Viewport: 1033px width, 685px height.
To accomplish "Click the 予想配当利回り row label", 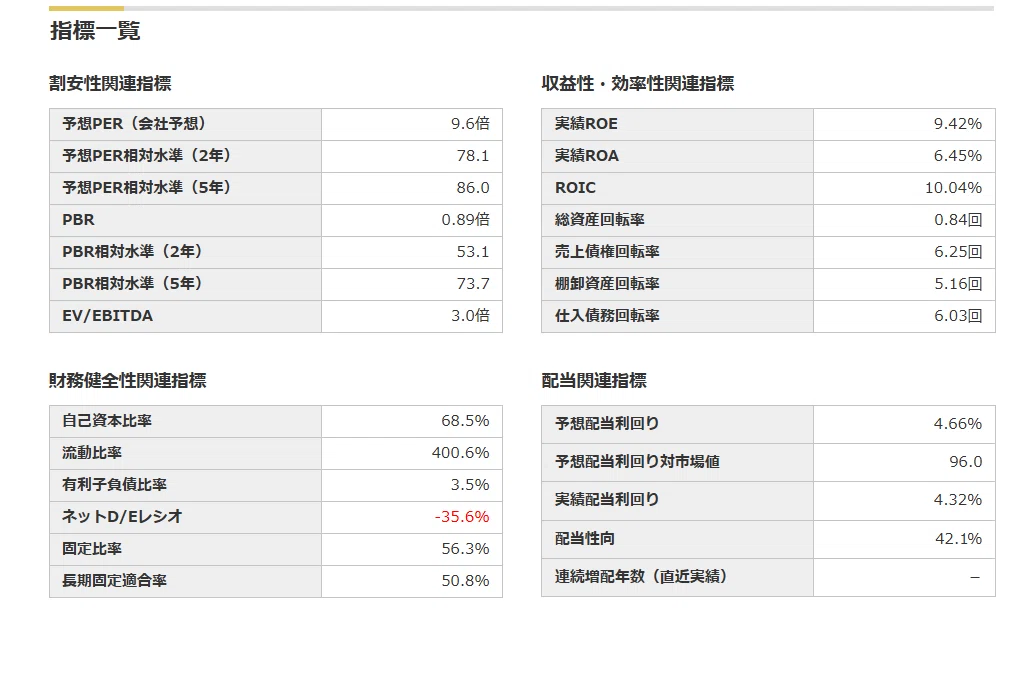I will 607,424.
